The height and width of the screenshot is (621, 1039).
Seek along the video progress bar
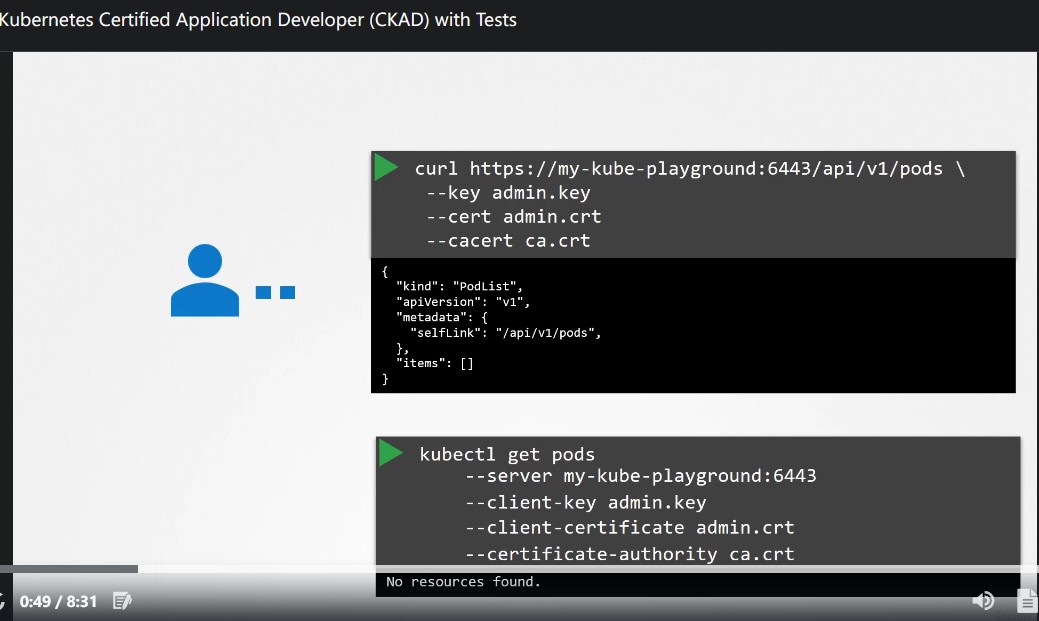click(520, 569)
